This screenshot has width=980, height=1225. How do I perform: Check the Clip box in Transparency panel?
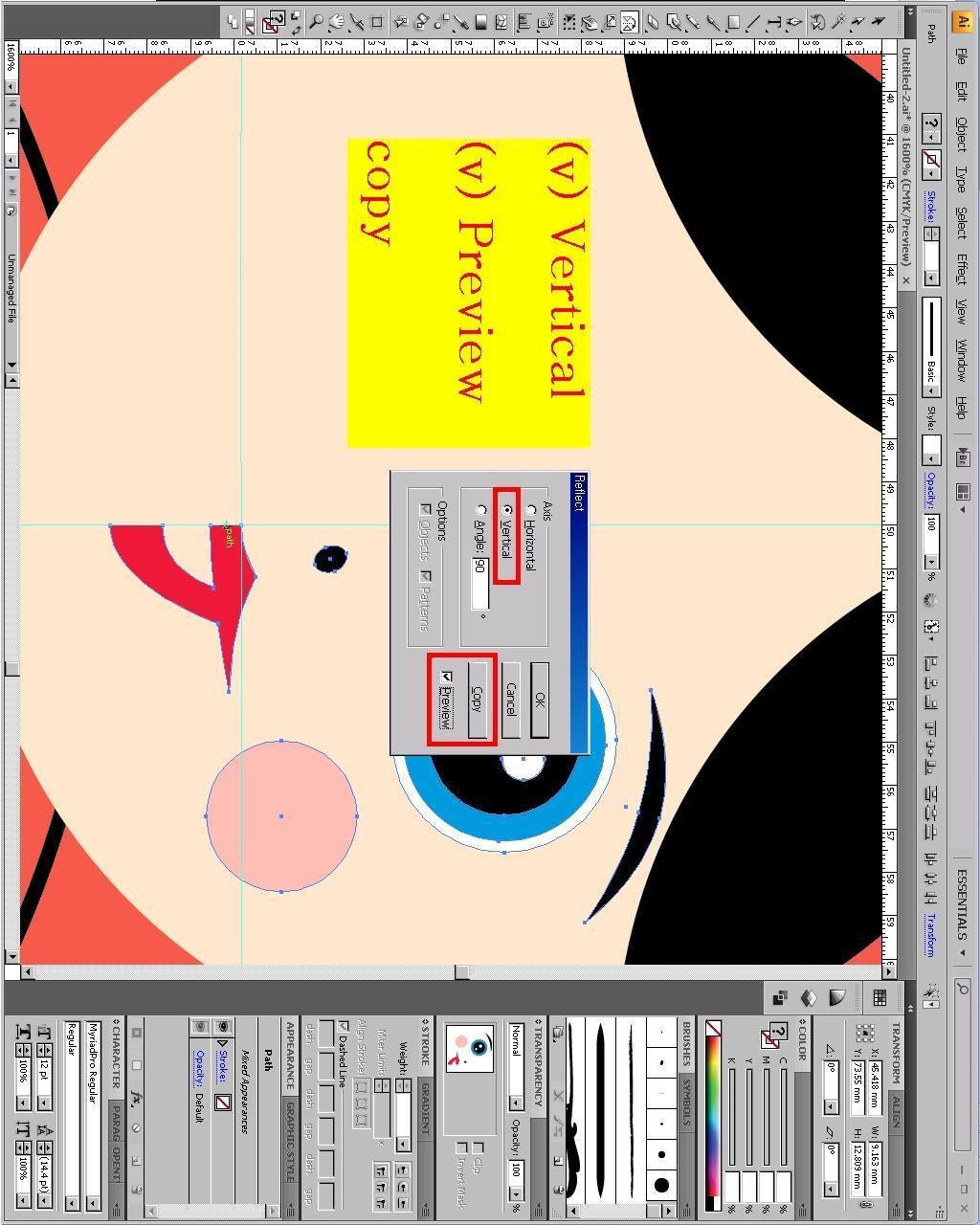[x=478, y=1147]
